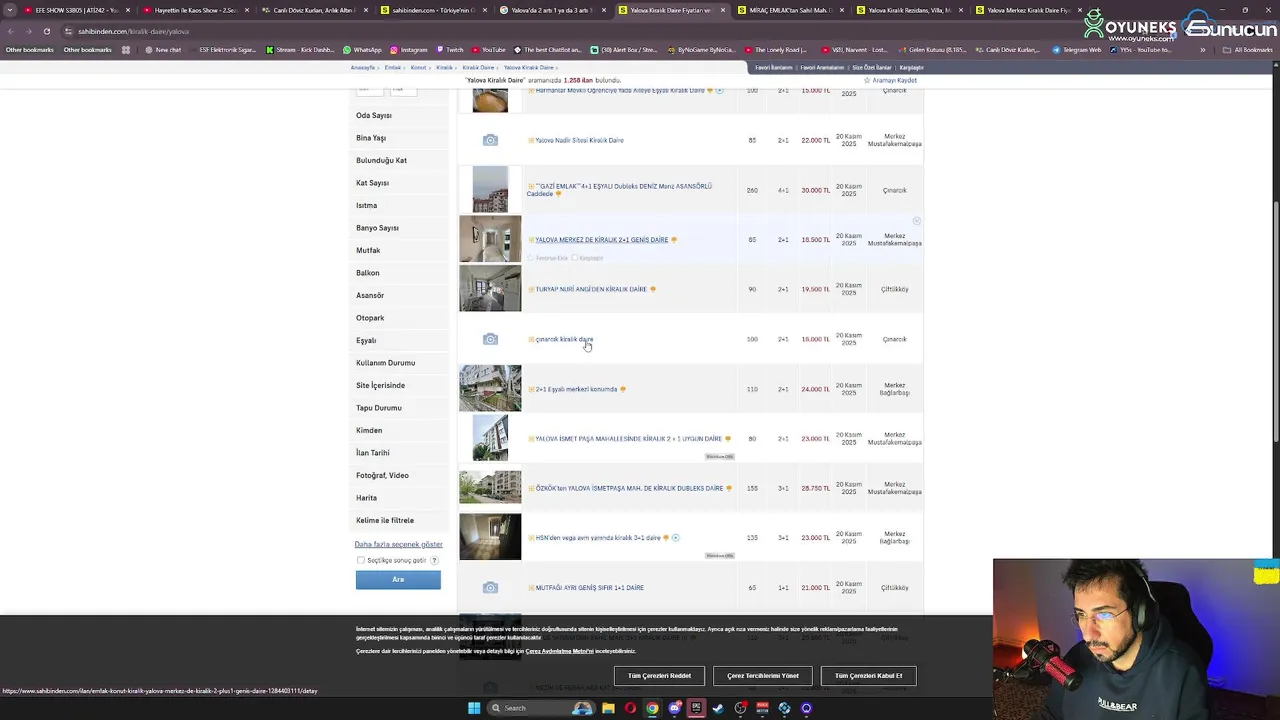Switch to Yalova Kiralık Rezidans, Villa tab
The width and height of the screenshot is (1280, 720).
pyautogui.click(x=908, y=10)
